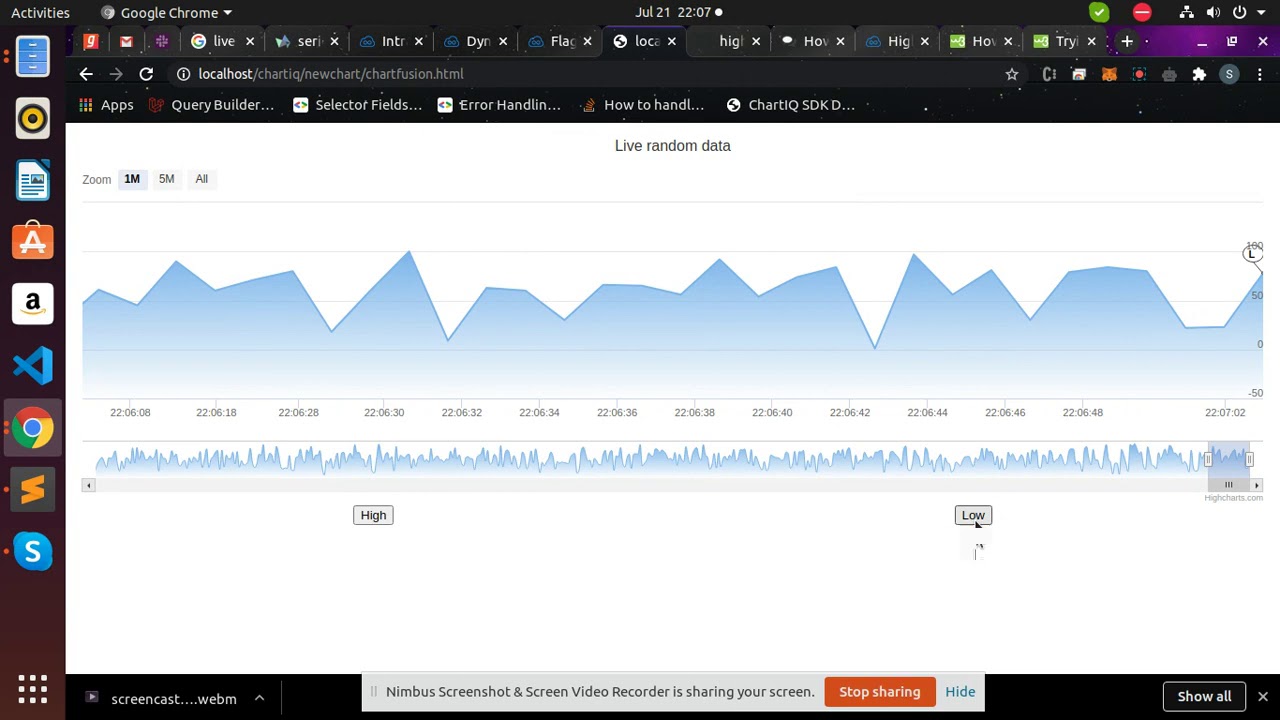Viewport: 1280px width, 720px height.
Task: Open the system power menu dropdown arrow
Action: pyautogui.click(x=1263, y=13)
